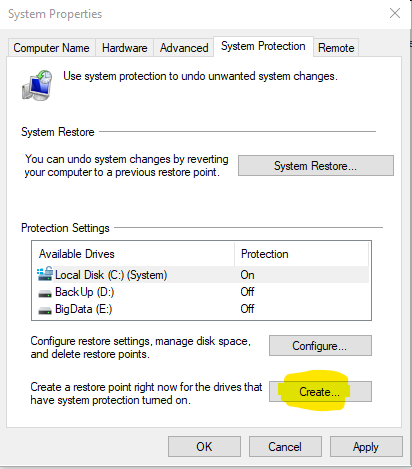Apply the protection changes

(x=366, y=447)
